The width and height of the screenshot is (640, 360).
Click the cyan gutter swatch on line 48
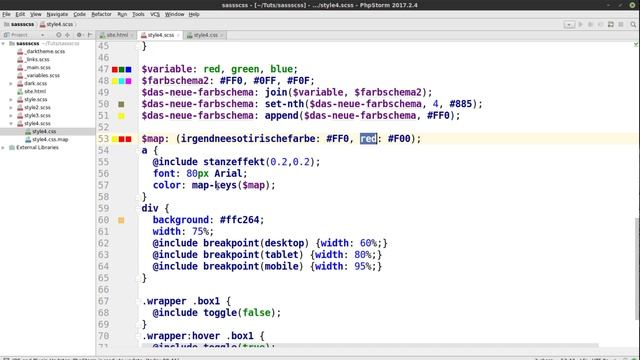(122, 81)
